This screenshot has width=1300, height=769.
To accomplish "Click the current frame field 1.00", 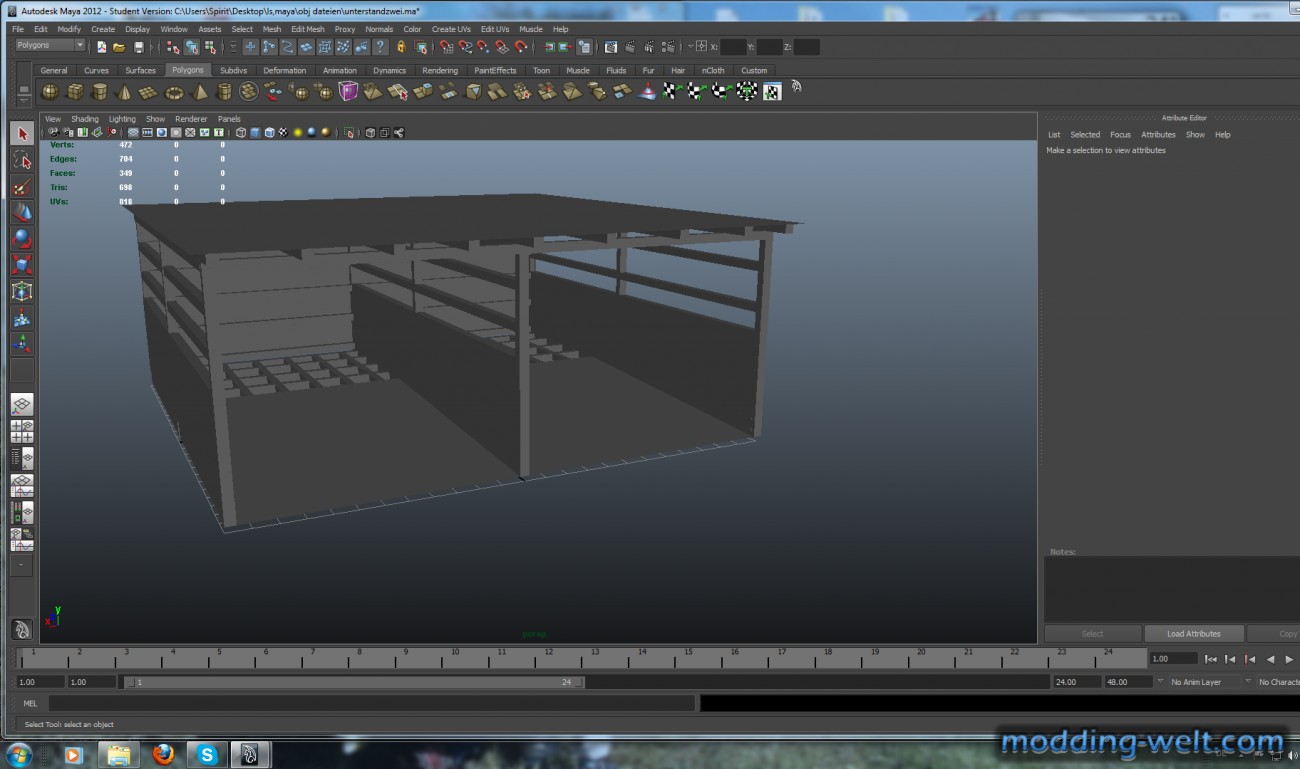I will pos(1173,659).
